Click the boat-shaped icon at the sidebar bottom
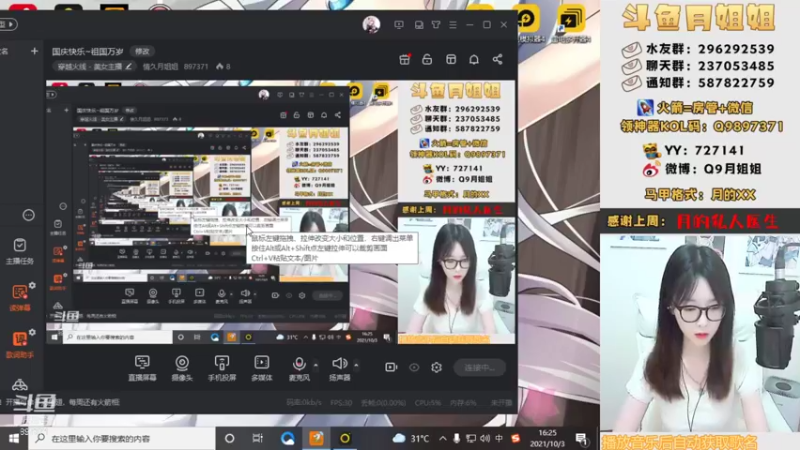This screenshot has width=800, height=450. 19,385
